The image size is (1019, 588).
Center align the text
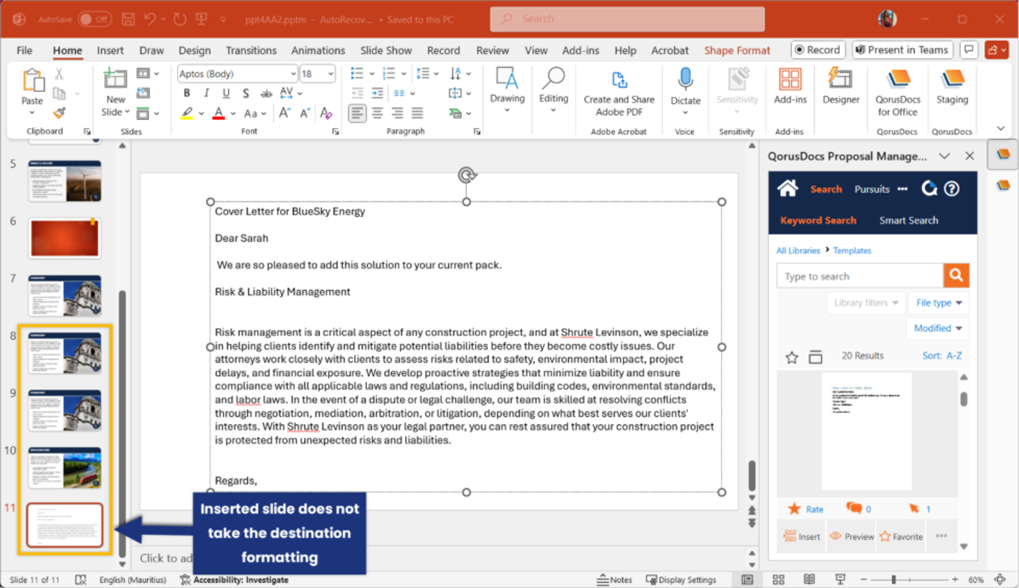click(x=377, y=113)
